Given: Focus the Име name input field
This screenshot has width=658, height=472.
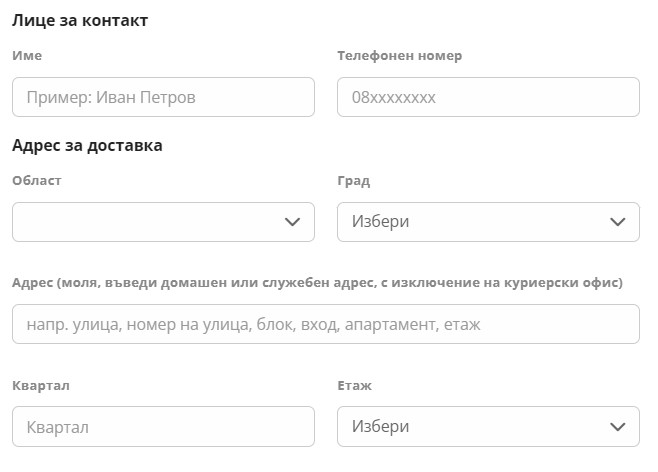Looking at the screenshot, I should click(163, 97).
